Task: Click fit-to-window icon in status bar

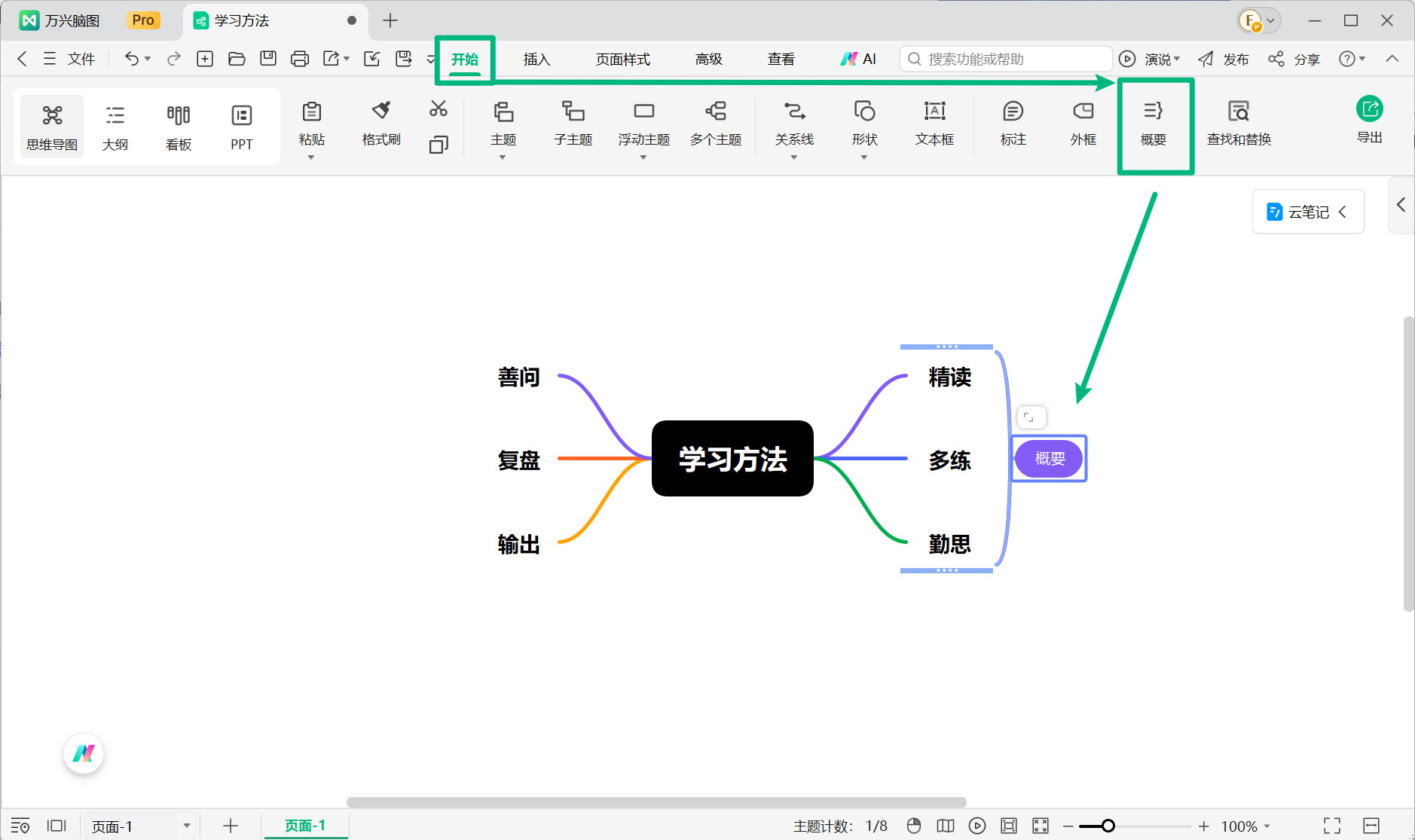Action: 1009,826
